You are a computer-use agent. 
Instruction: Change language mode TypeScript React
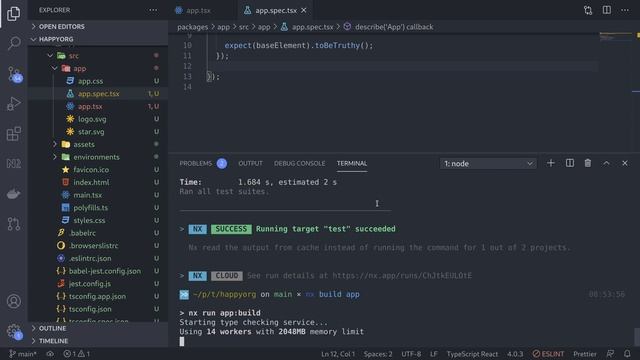click(x=472, y=354)
